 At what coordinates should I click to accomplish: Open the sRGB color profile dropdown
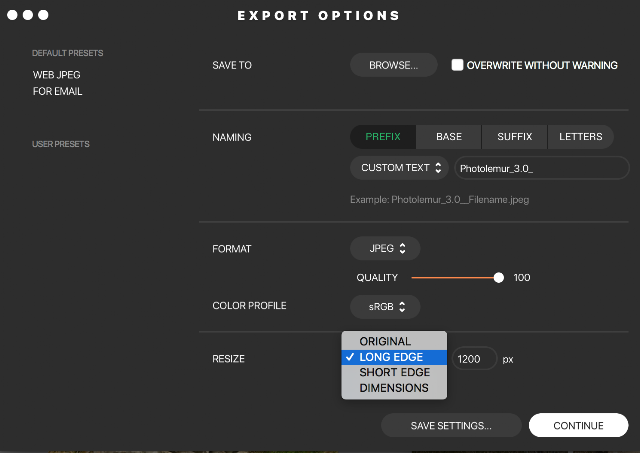[x=385, y=306]
